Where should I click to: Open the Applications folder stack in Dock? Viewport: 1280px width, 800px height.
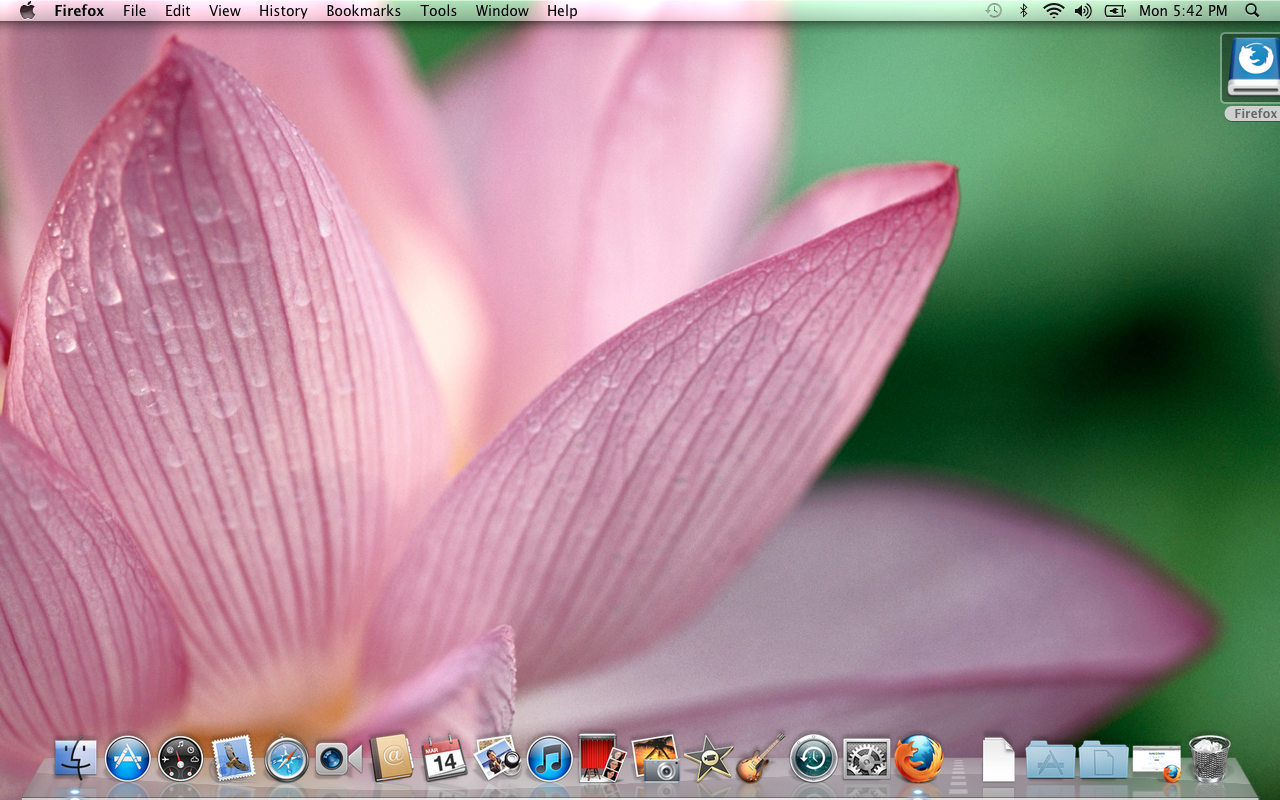pyautogui.click(x=1050, y=761)
